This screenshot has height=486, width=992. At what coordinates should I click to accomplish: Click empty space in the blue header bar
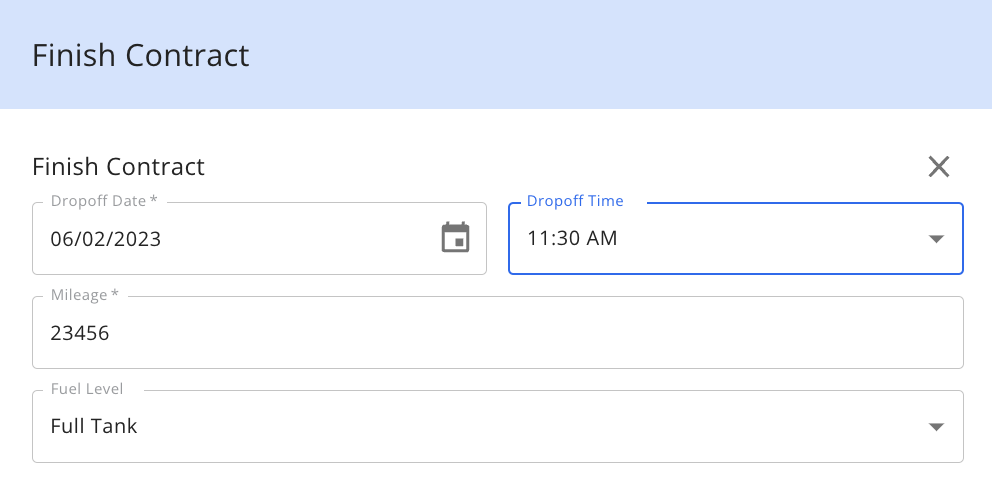coord(620,54)
